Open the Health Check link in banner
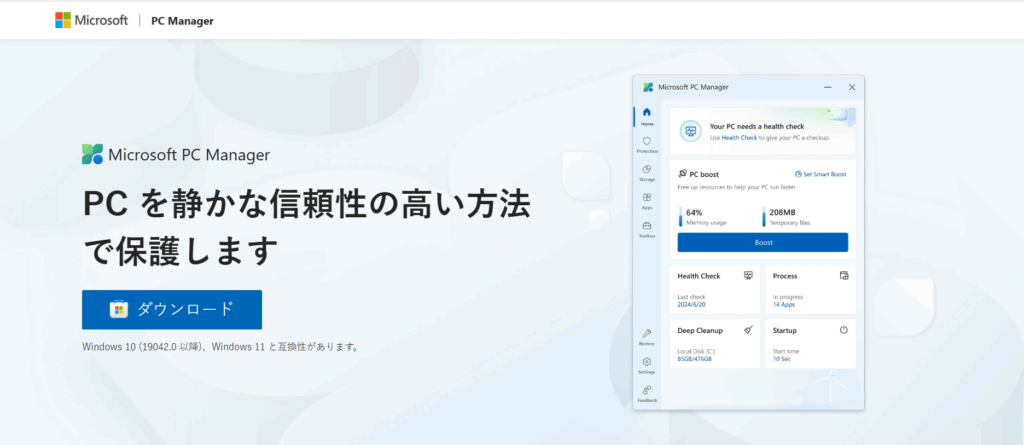Viewport: 1024px width, 445px height. [x=739, y=138]
